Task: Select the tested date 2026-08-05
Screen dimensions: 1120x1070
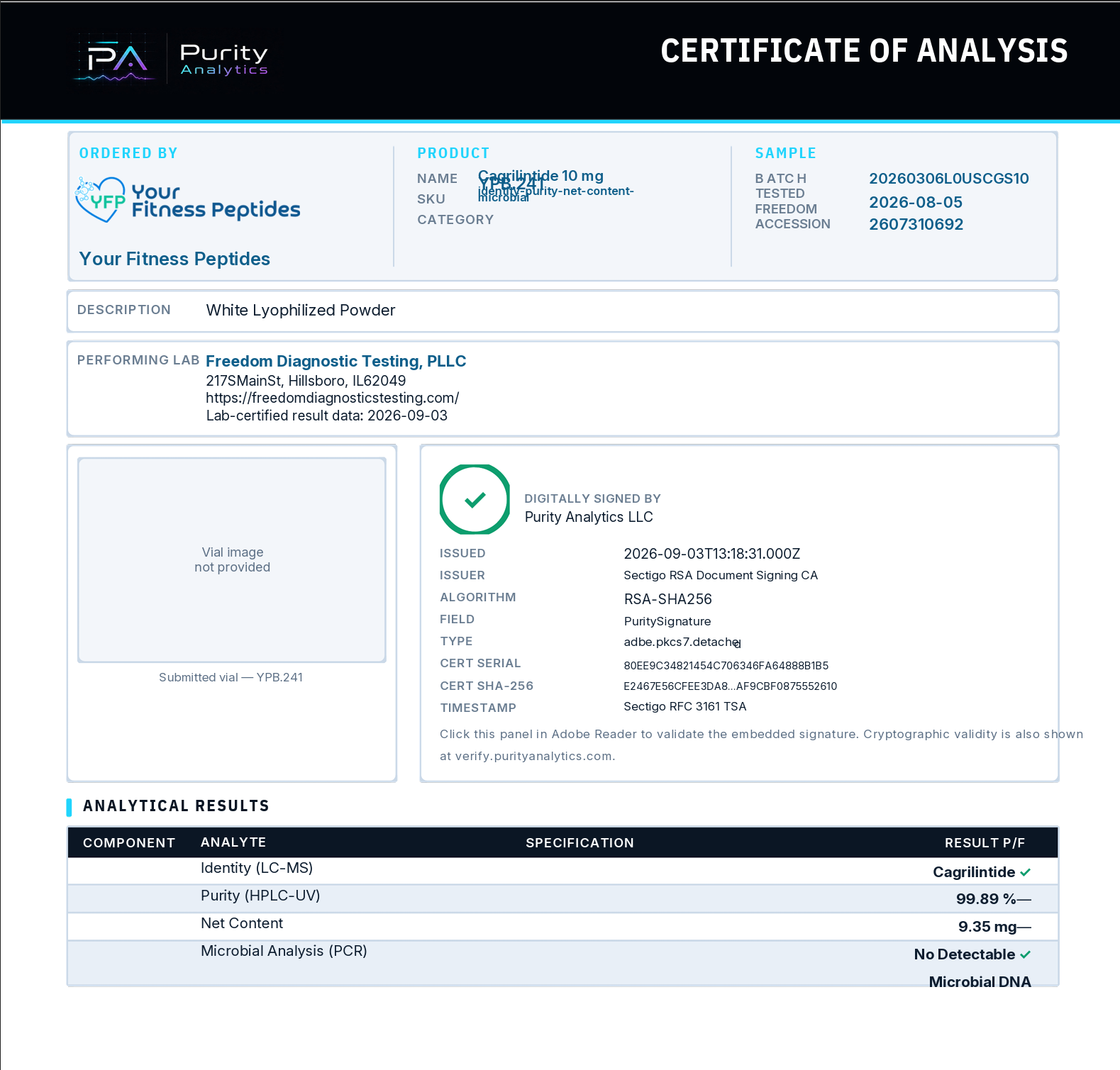Action: 916,202
